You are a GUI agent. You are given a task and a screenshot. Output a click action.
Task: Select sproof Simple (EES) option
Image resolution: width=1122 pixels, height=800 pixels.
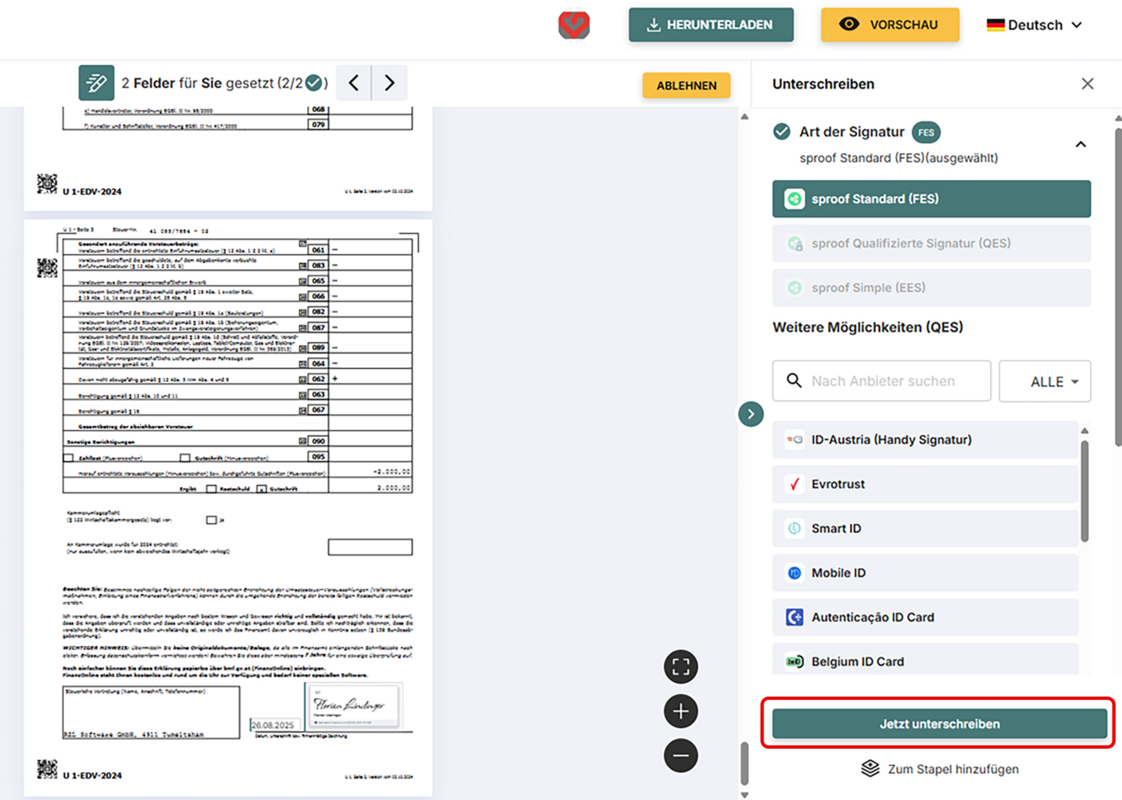click(931, 287)
